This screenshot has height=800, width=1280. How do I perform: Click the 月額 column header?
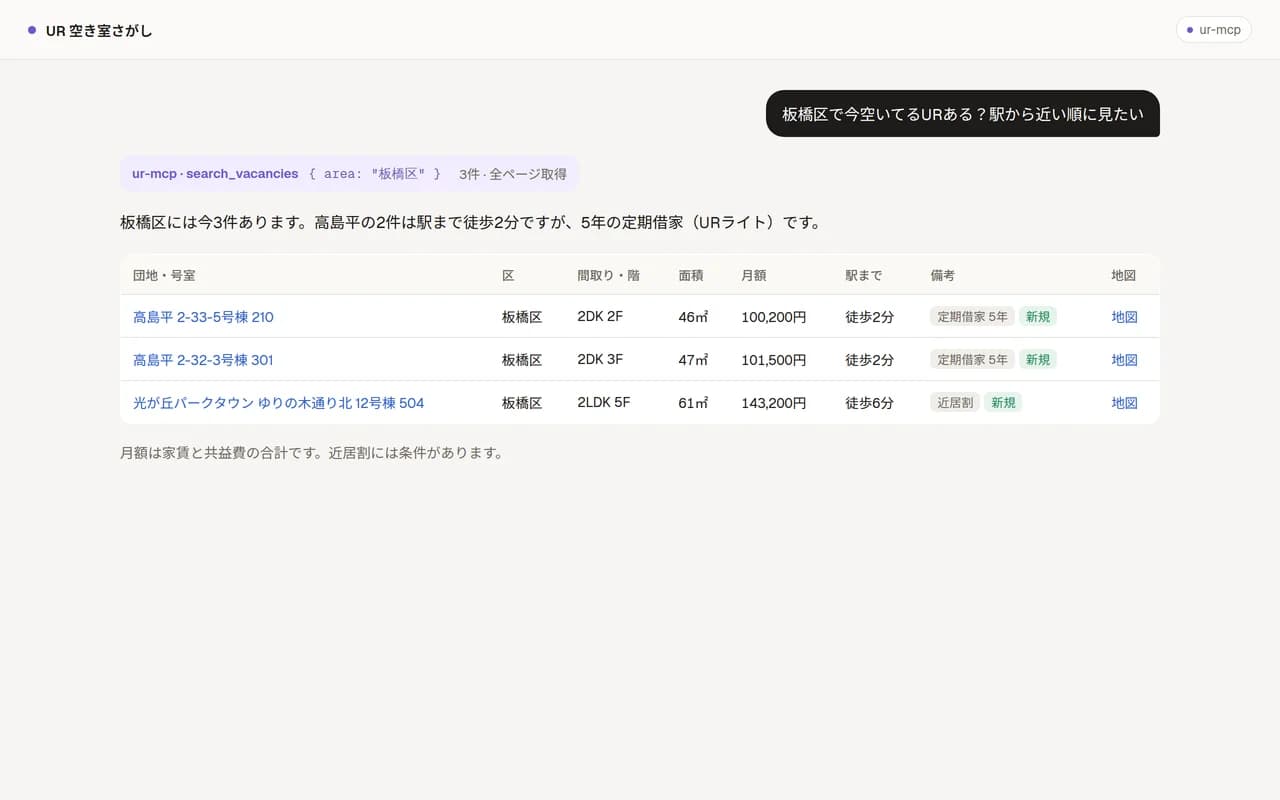click(755, 275)
